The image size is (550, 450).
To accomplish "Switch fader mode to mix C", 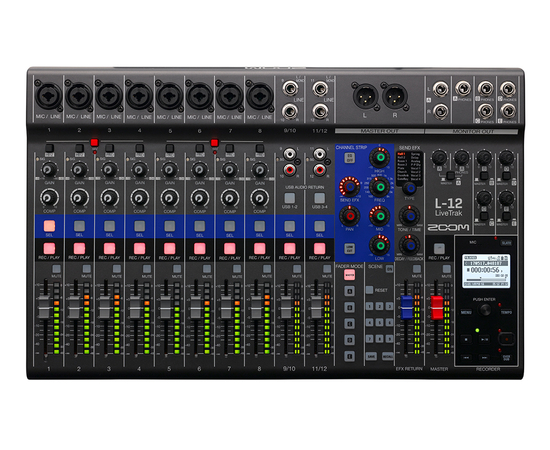I will click(x=349, y=324).
